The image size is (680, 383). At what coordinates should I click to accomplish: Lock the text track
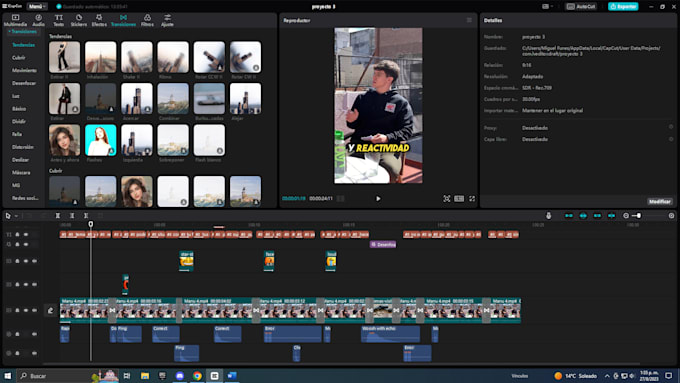[18, 234]
